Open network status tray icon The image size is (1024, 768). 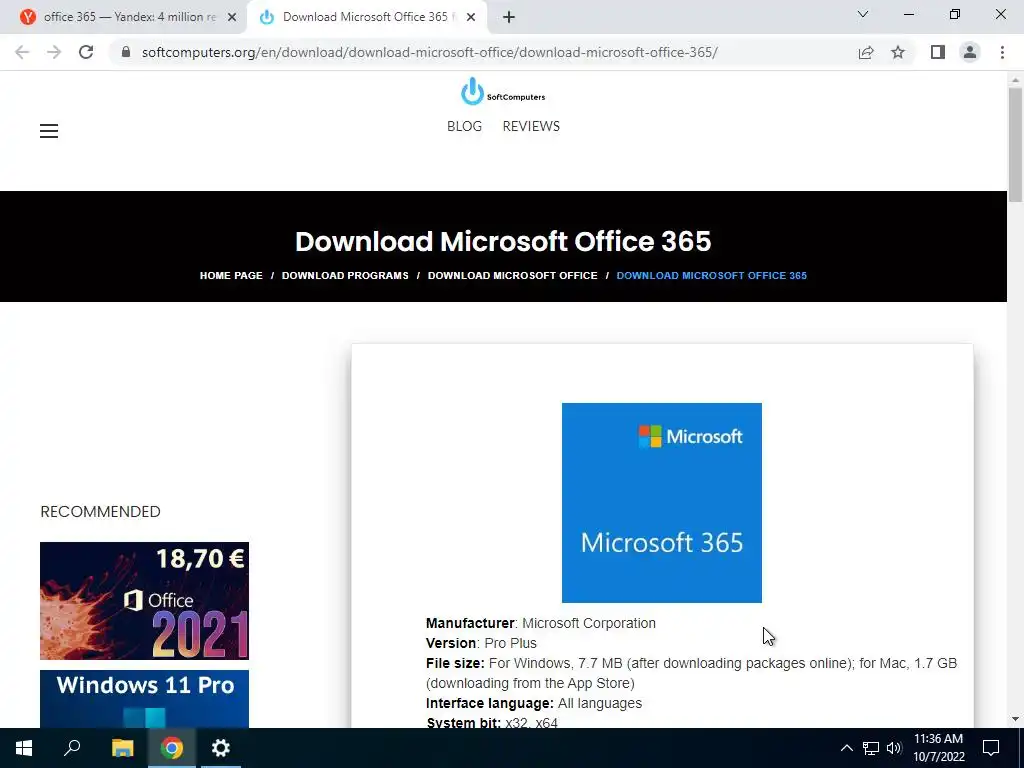(871, 748)
